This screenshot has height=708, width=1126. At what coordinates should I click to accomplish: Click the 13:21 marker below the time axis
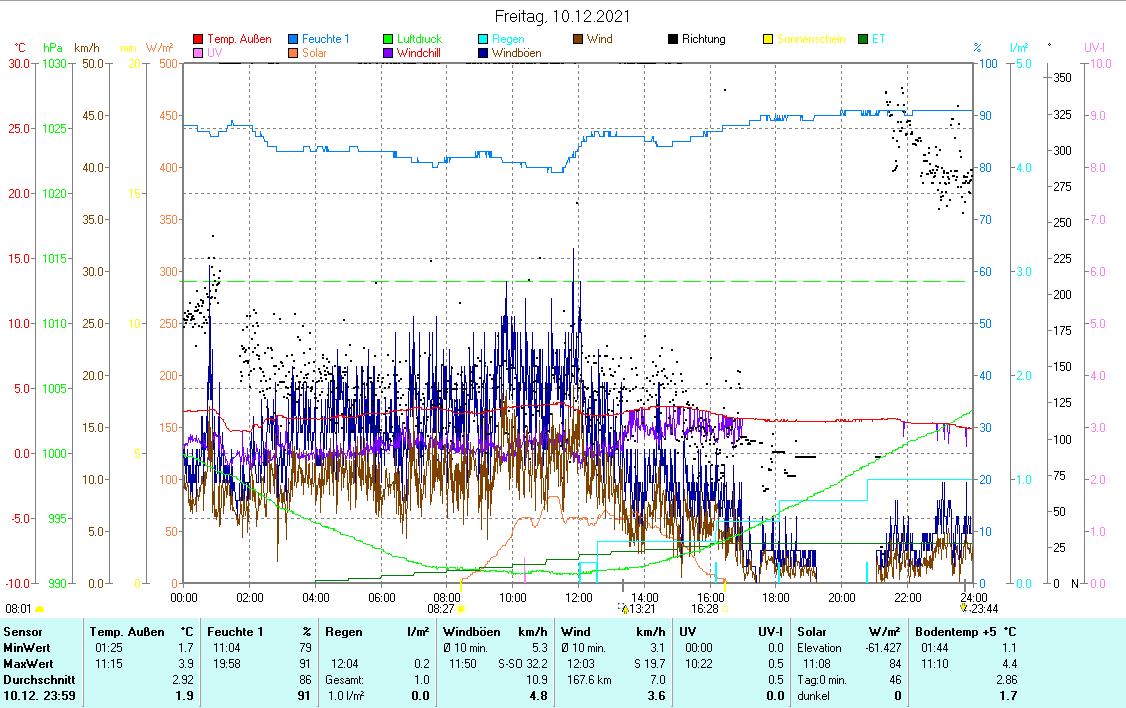[x=625, y=608]
